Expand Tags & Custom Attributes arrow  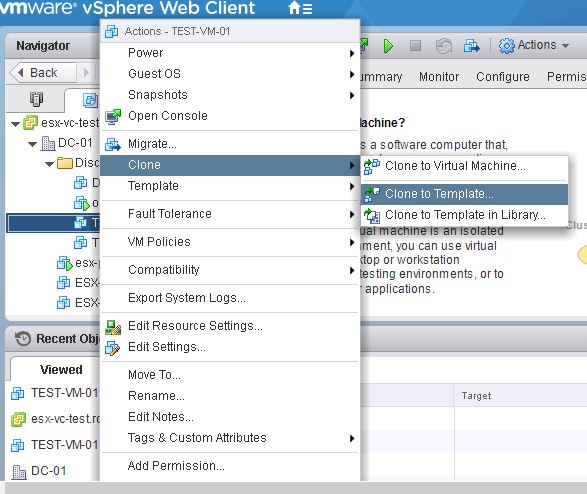[x=352, y=438]
